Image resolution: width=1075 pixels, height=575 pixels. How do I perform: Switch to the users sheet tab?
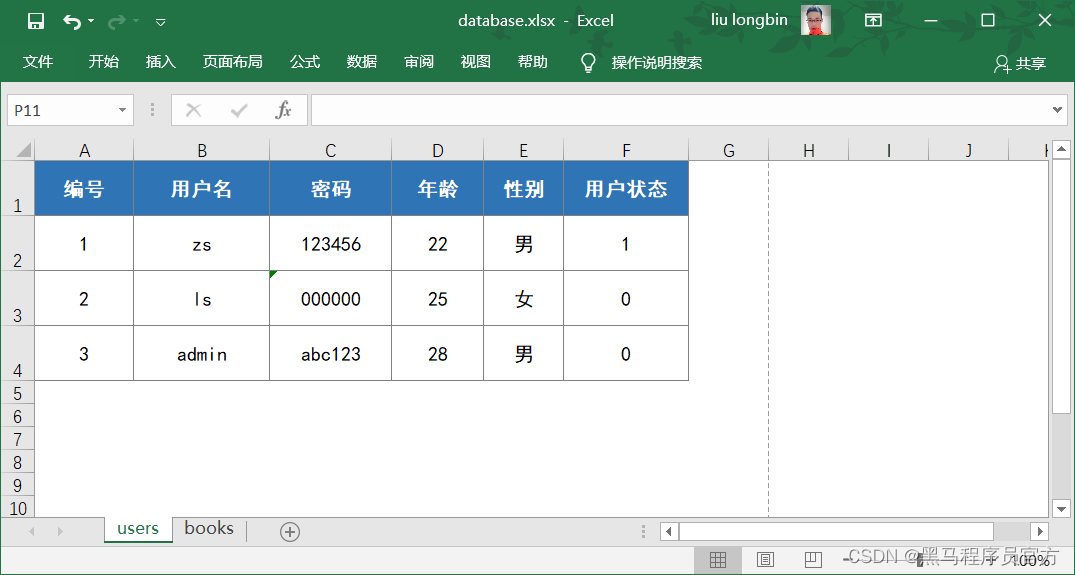tap(138, 529)
